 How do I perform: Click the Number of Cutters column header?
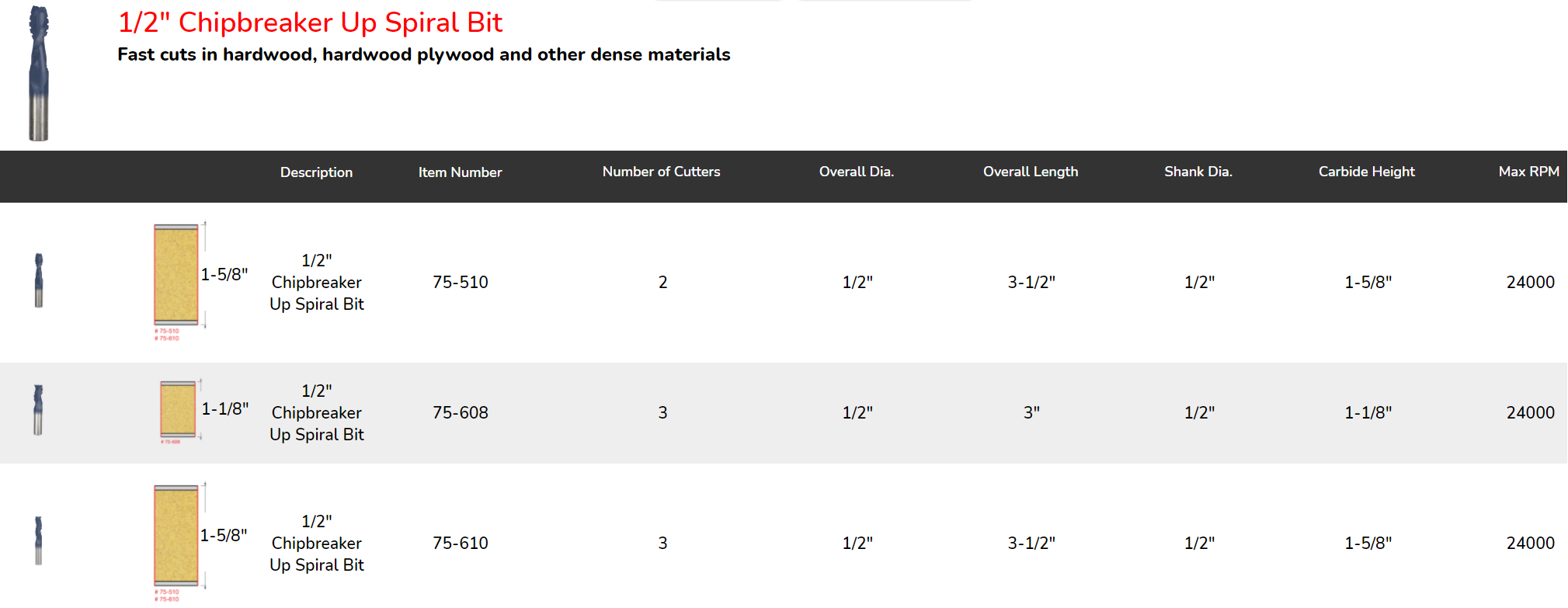661,172
